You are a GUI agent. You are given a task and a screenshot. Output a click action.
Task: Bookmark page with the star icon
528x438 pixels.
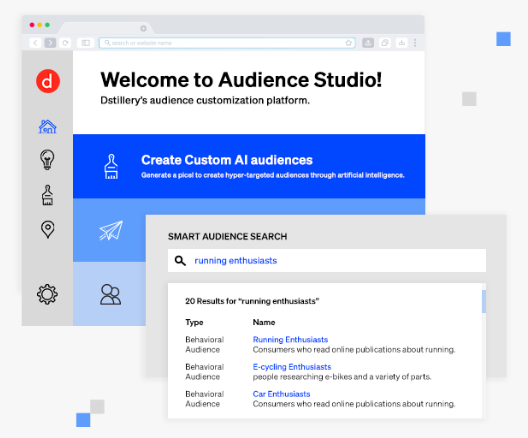click(349, 43)
